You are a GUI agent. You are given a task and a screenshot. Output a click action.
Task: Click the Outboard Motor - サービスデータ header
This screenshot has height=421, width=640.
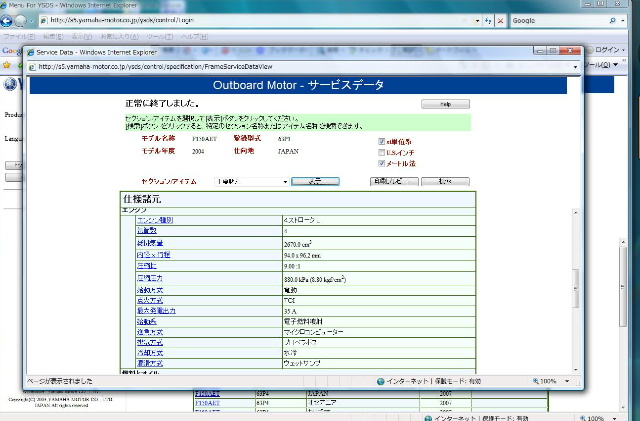tap(298, 85)
